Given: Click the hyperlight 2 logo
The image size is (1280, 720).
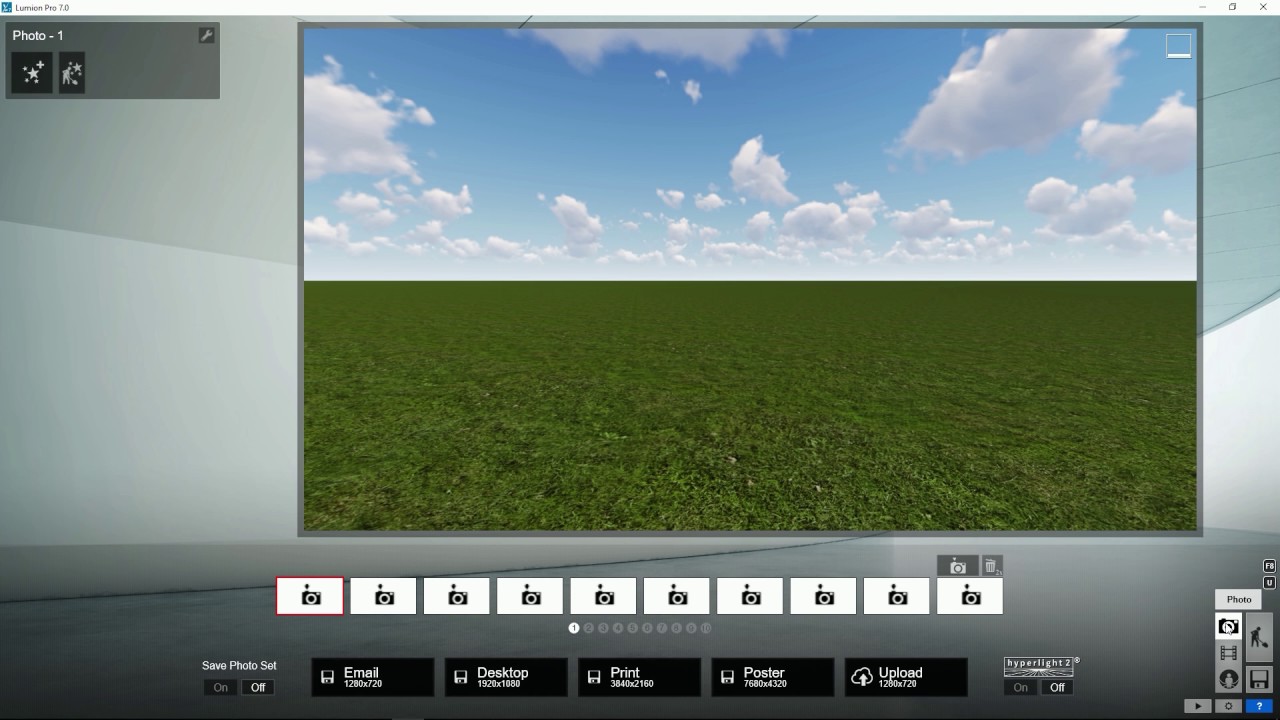Looking at the screenshot, I should (x=1041, y=667).
